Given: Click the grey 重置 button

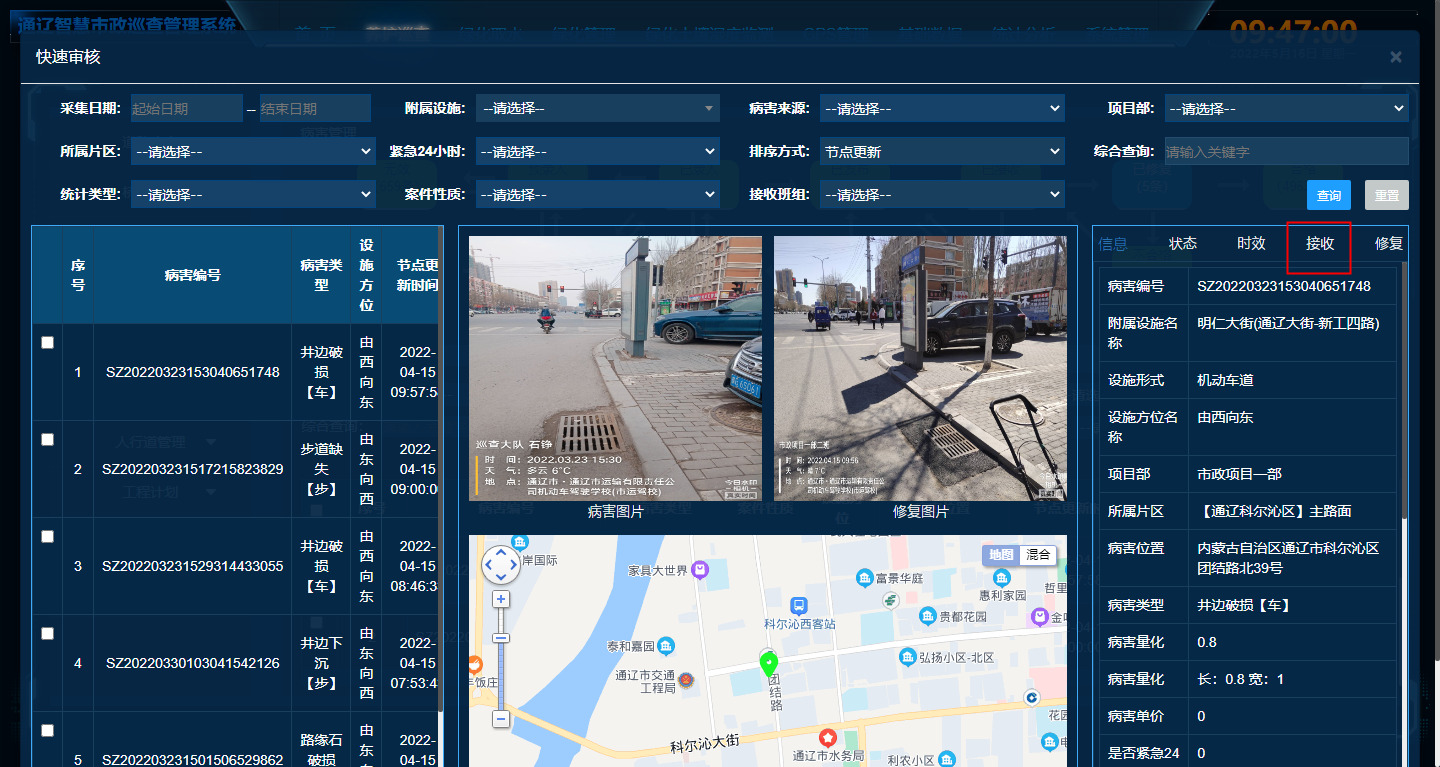Looking at the screenshot, I should [x=1387, y=196].
